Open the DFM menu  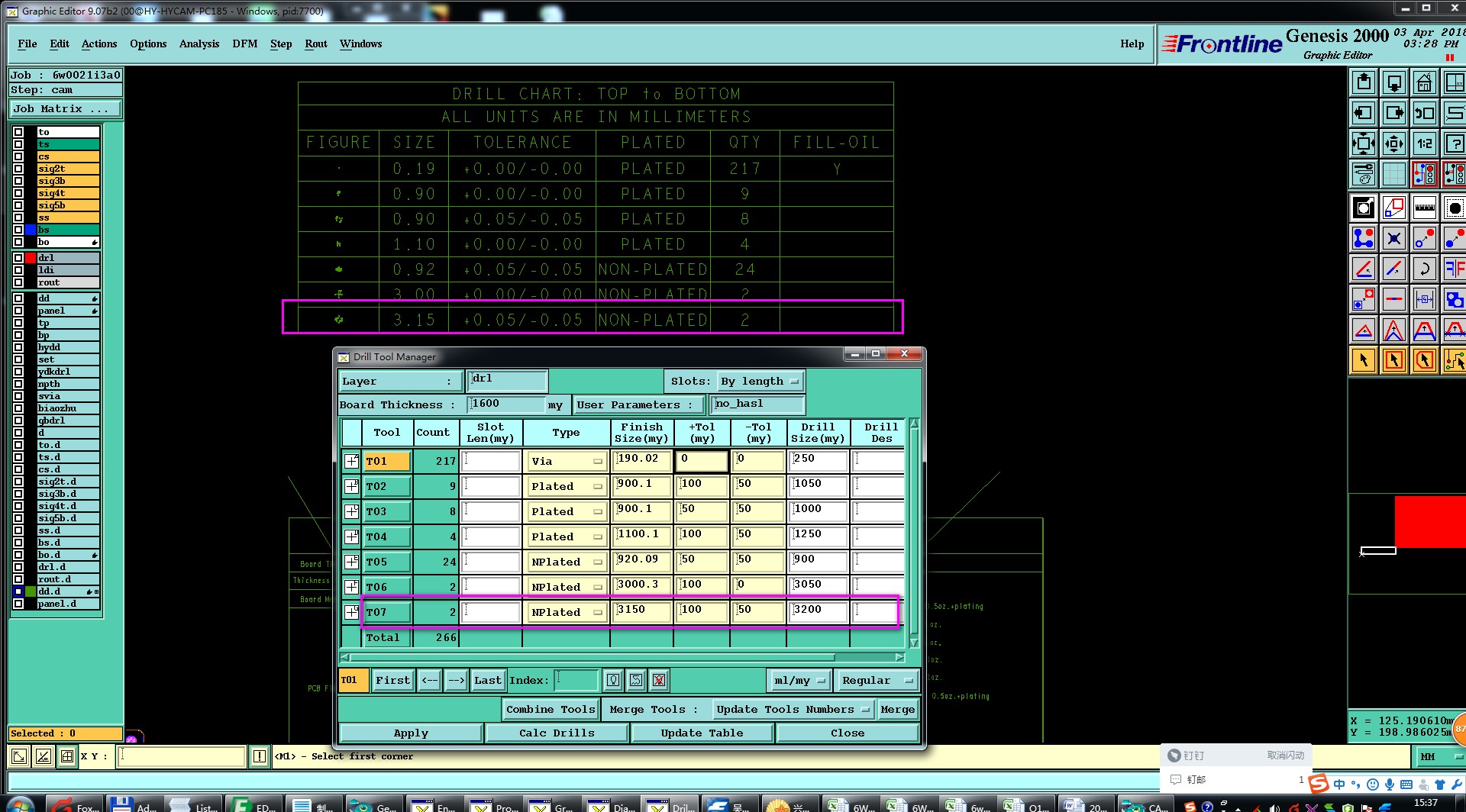pos(244,44)
